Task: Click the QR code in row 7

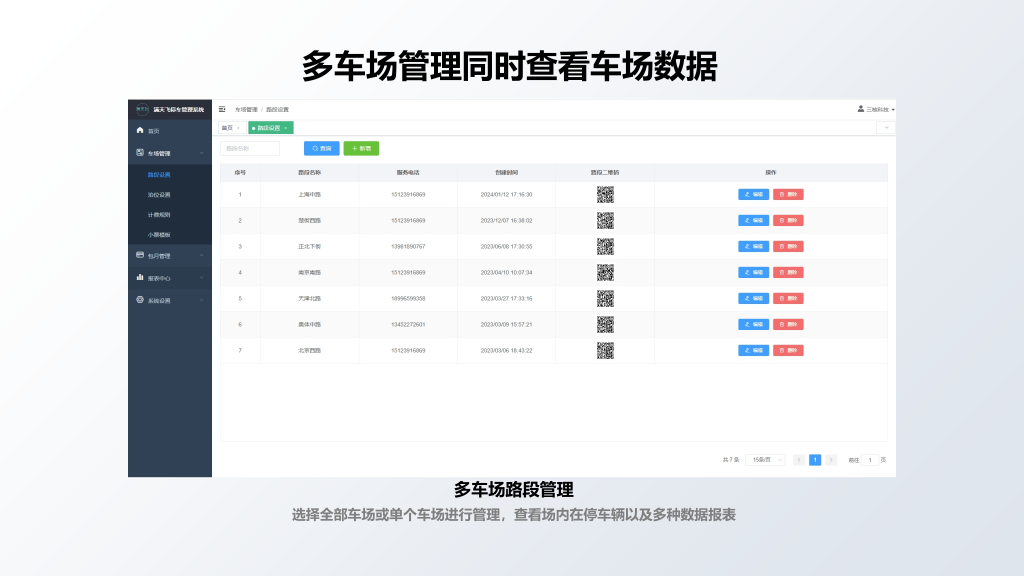Action: (x=605, y=350)
